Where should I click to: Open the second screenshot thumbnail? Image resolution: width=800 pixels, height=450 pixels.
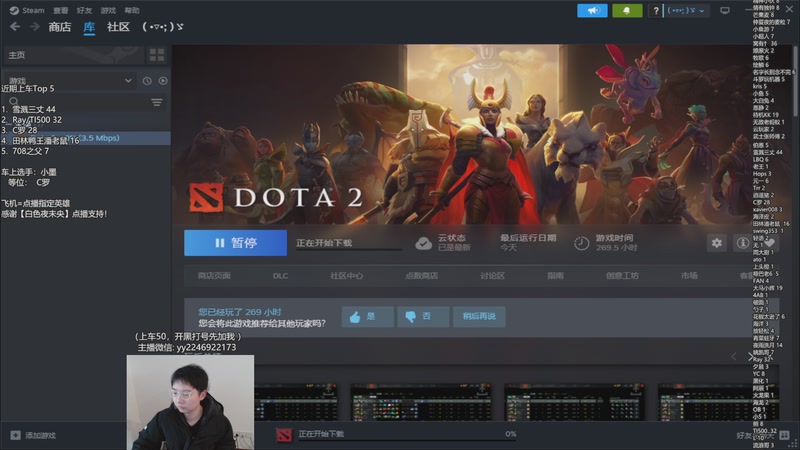coord(421,403)
